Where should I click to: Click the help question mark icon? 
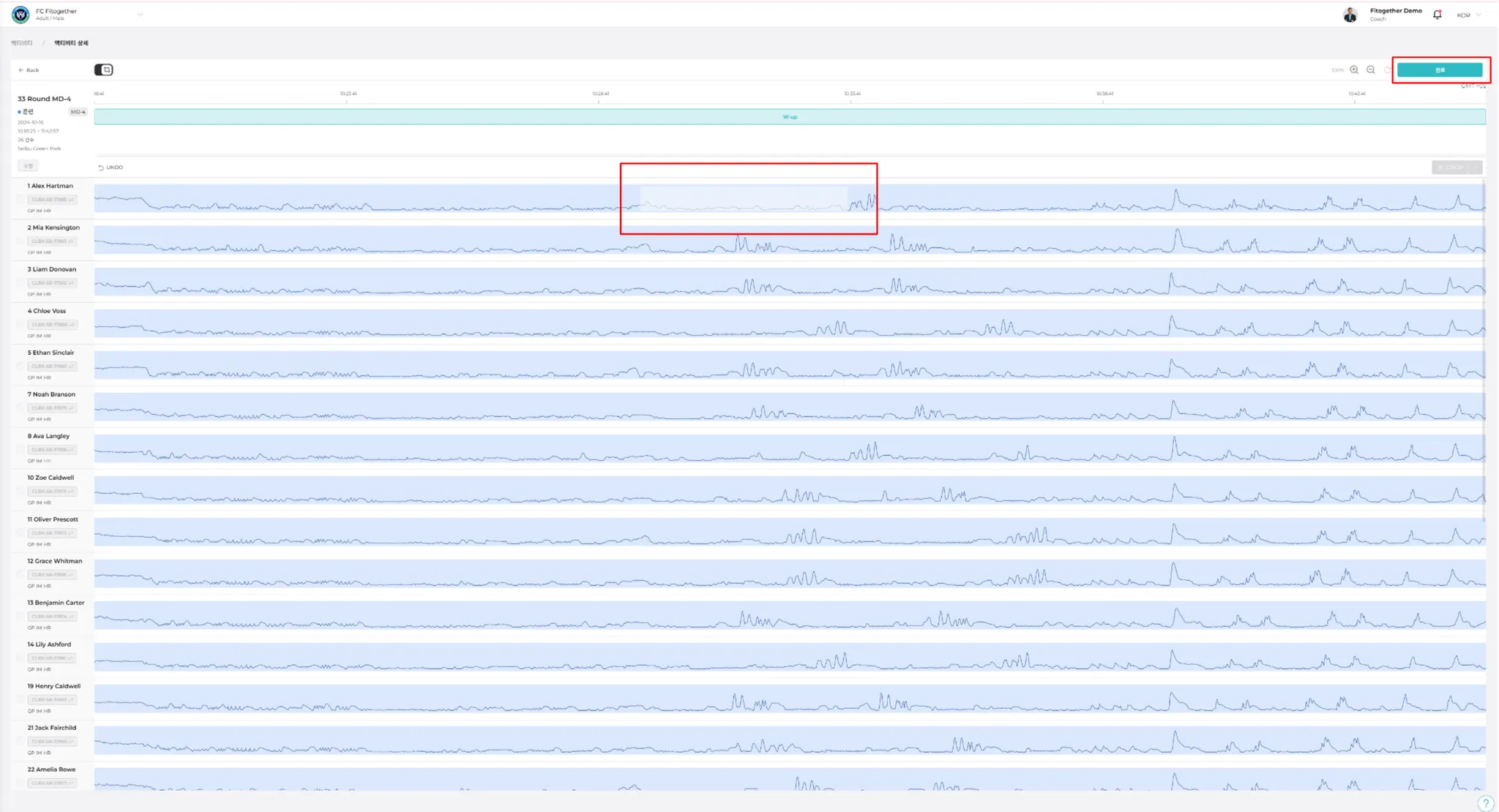pyautogui.click(x=1485, y=802)
